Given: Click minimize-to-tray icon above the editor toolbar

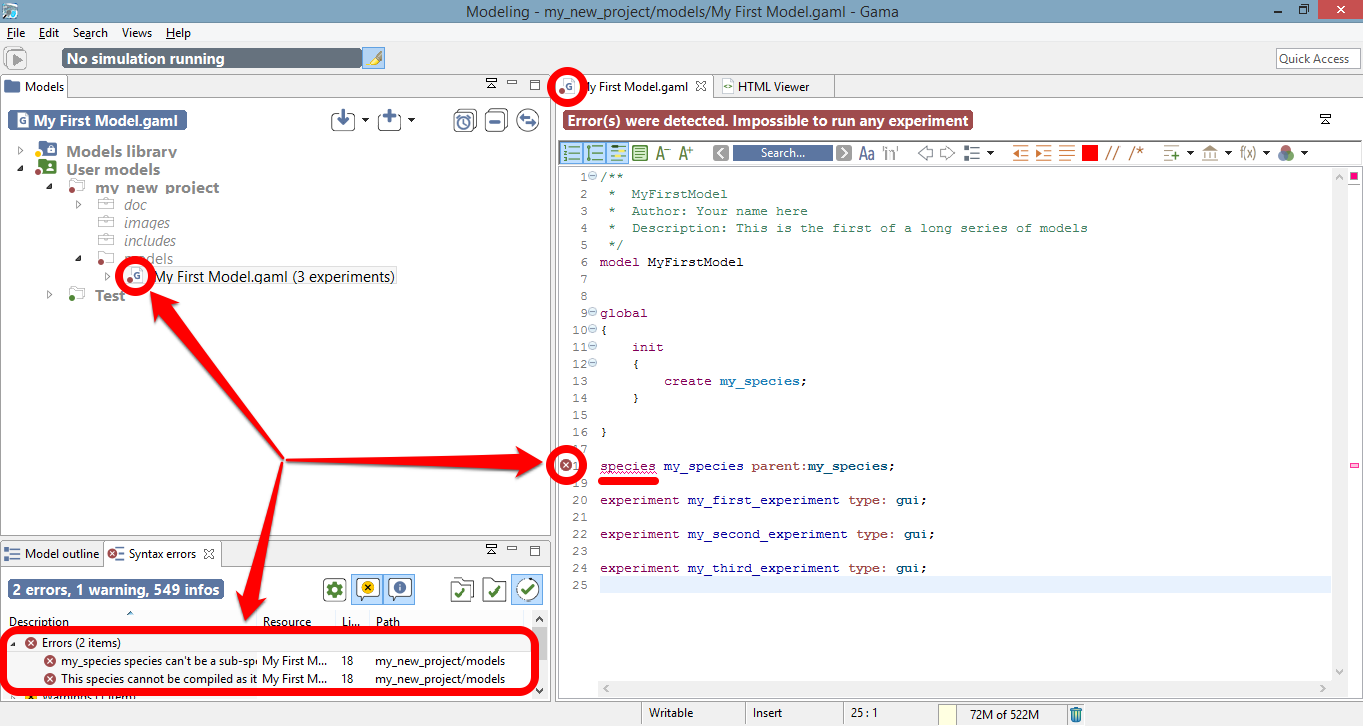Looking at the screenshot, I should pyautogui.click(x=1325, y=120).
